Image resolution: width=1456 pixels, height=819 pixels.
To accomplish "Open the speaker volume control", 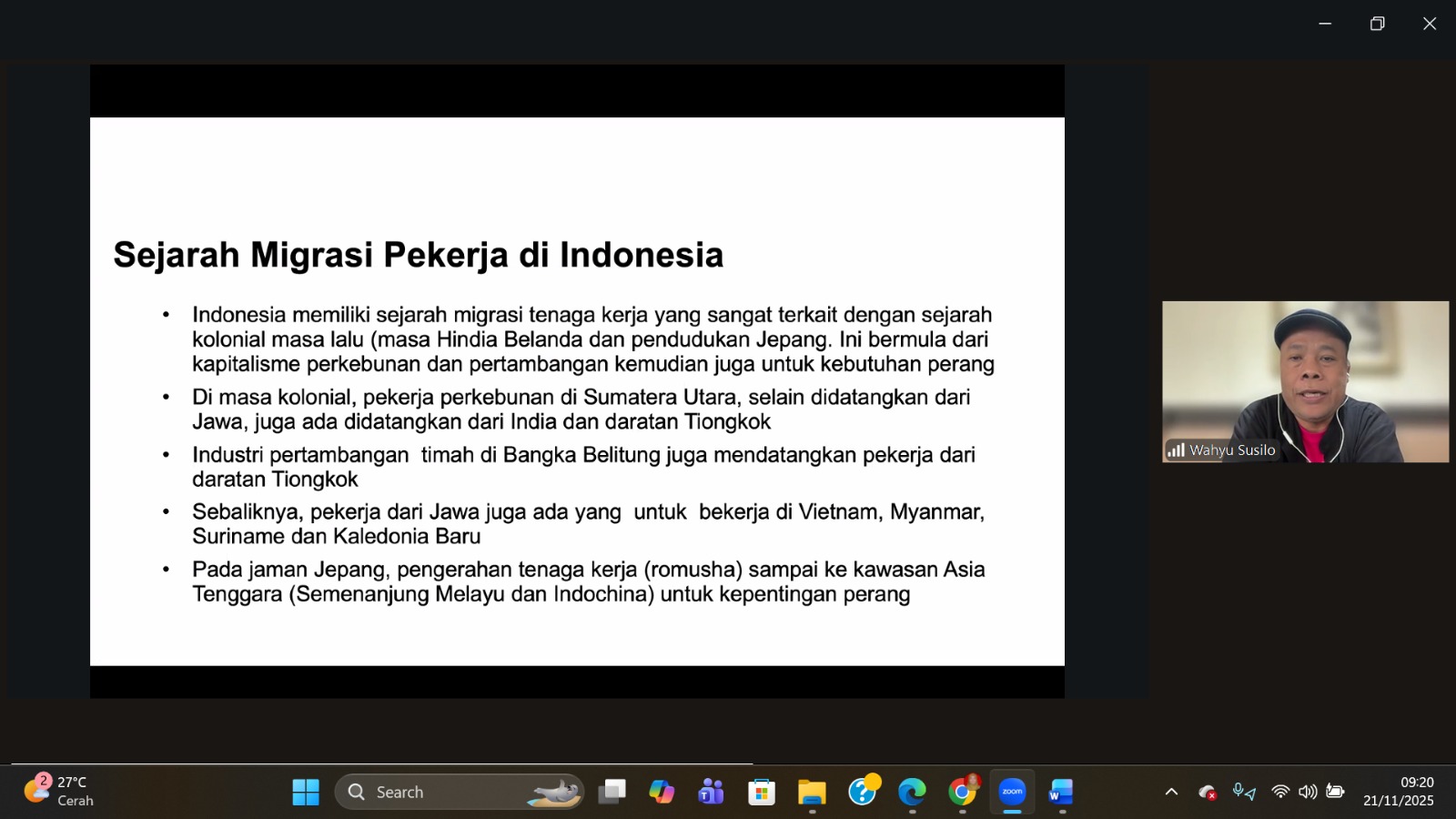I will (1308, 792).
